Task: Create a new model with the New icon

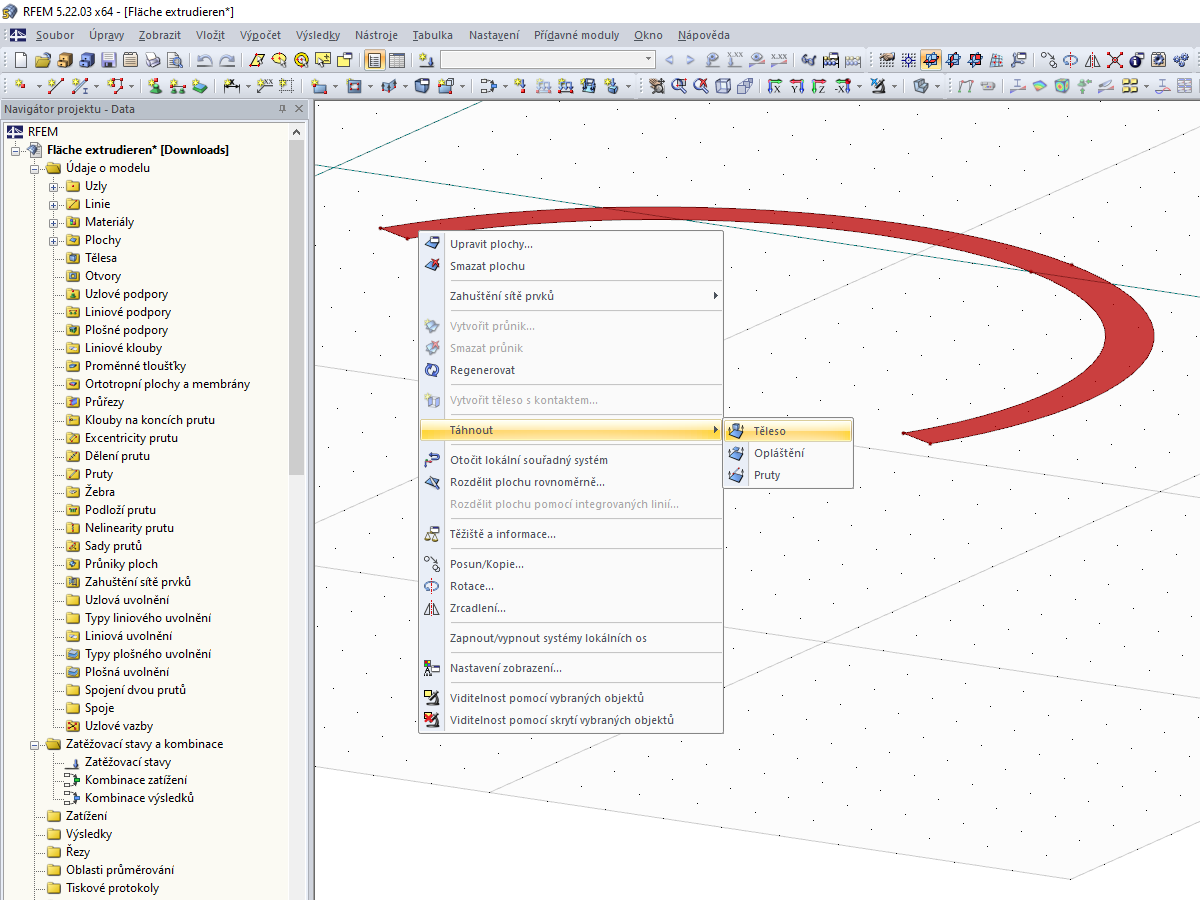Action: click(20, 60)
